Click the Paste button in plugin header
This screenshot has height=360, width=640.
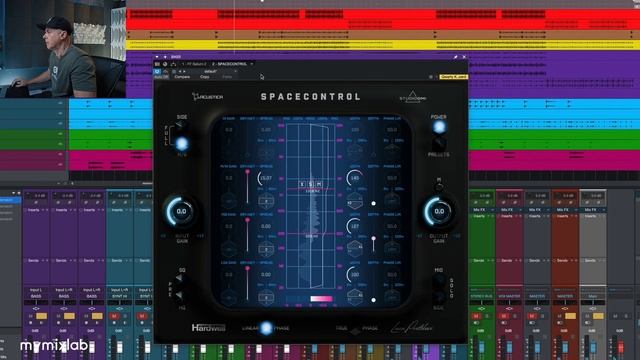tap(227, 77)
